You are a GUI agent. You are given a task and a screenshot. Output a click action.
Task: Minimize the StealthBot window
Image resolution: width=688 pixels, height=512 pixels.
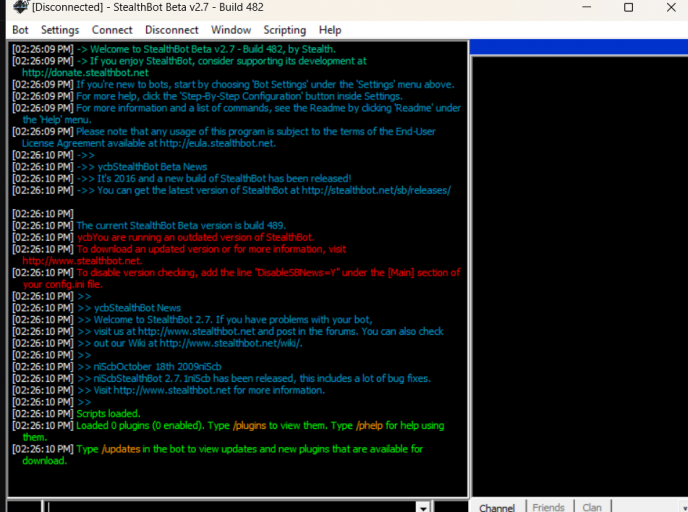click(x=587, y=7)
